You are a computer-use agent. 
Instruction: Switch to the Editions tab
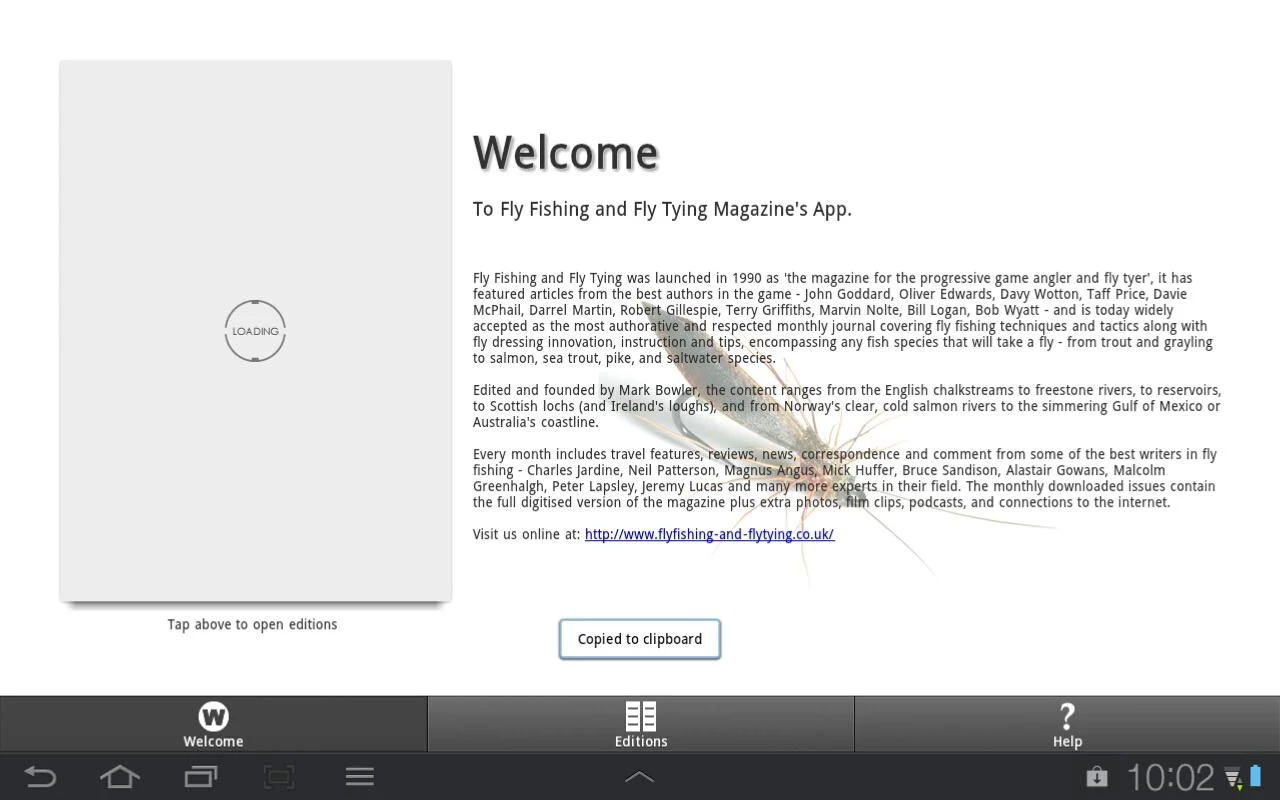(641, 725)
